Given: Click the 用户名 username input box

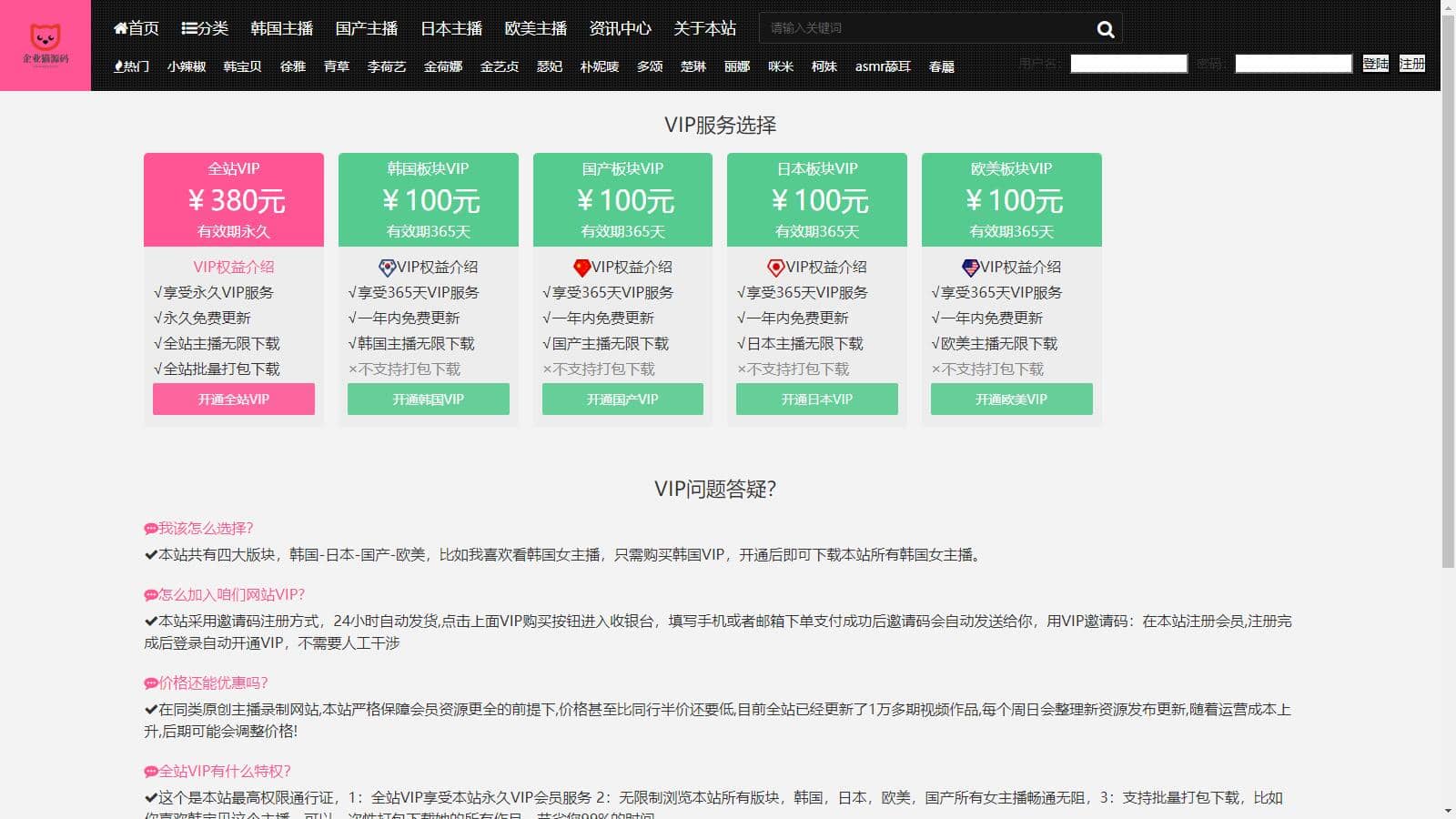Looking at the screenshot, I should (1128, 64).
